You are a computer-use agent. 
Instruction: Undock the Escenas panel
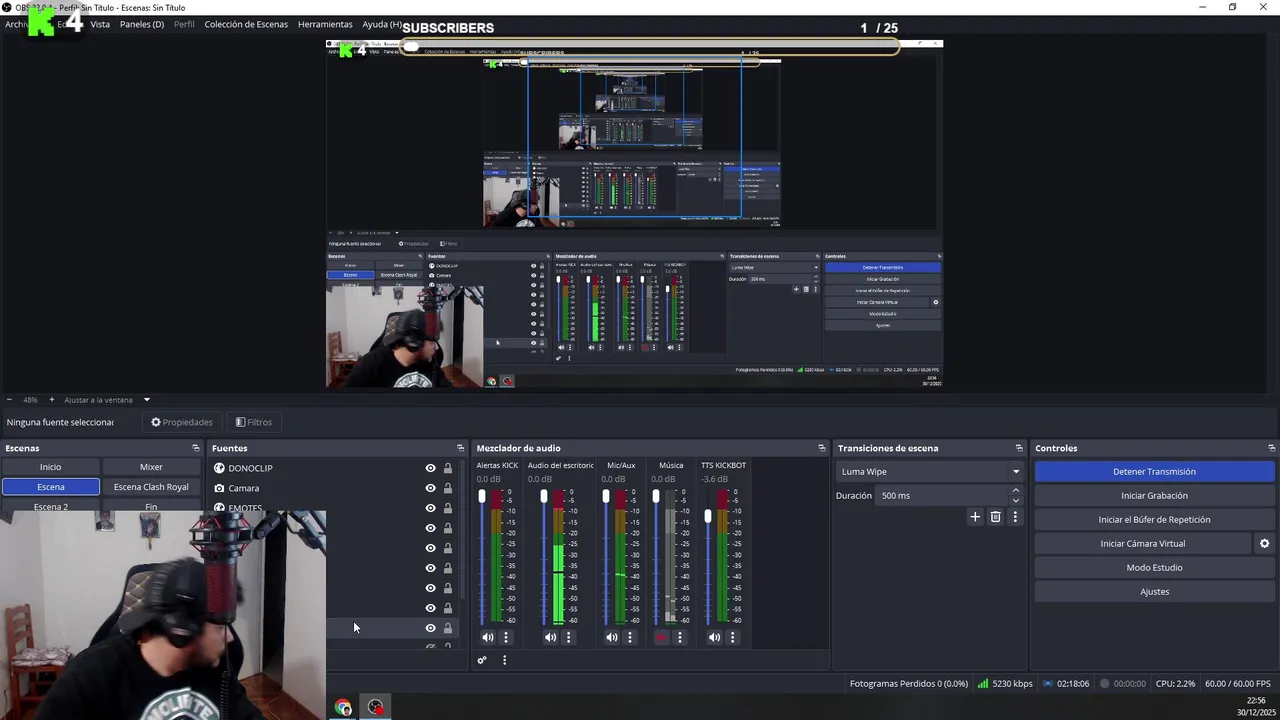pyautogui.click(x=196, y=448)
